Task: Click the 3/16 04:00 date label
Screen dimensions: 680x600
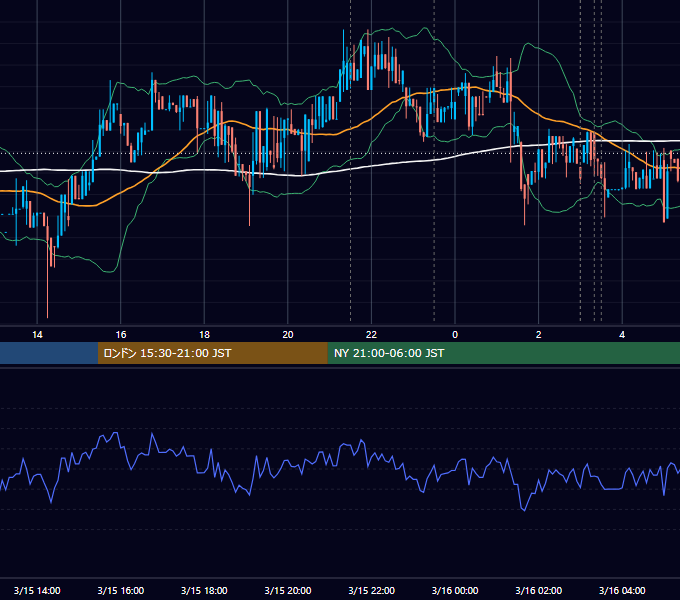Action: coord(622,590)
